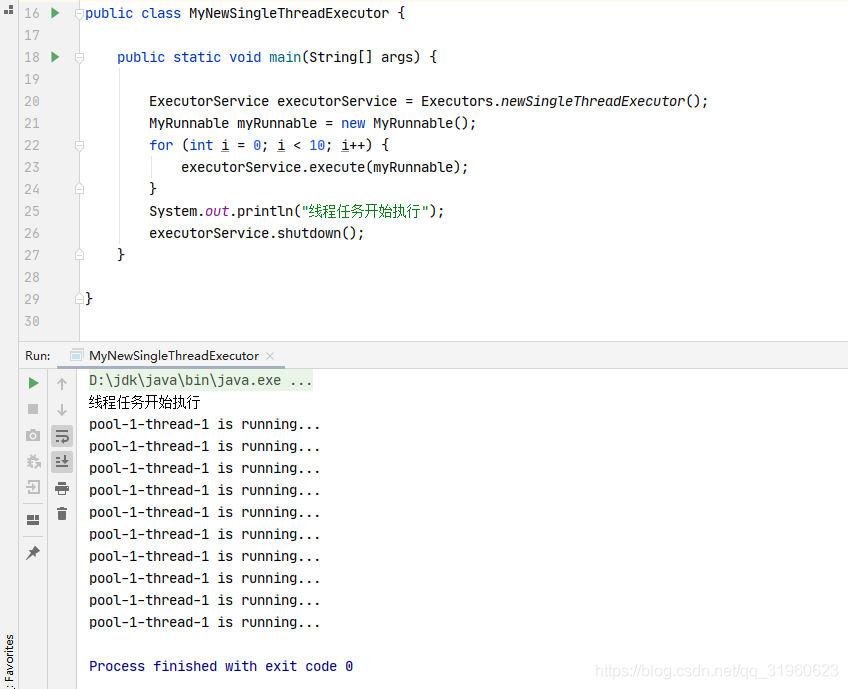Collapse the for loop fold at line 22

pos(80,145)
